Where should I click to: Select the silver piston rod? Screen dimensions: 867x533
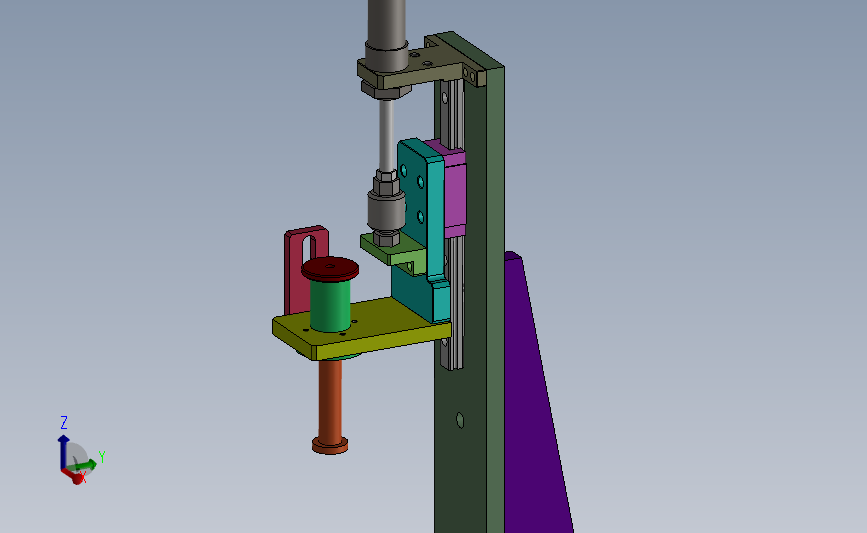coord(387,135)
